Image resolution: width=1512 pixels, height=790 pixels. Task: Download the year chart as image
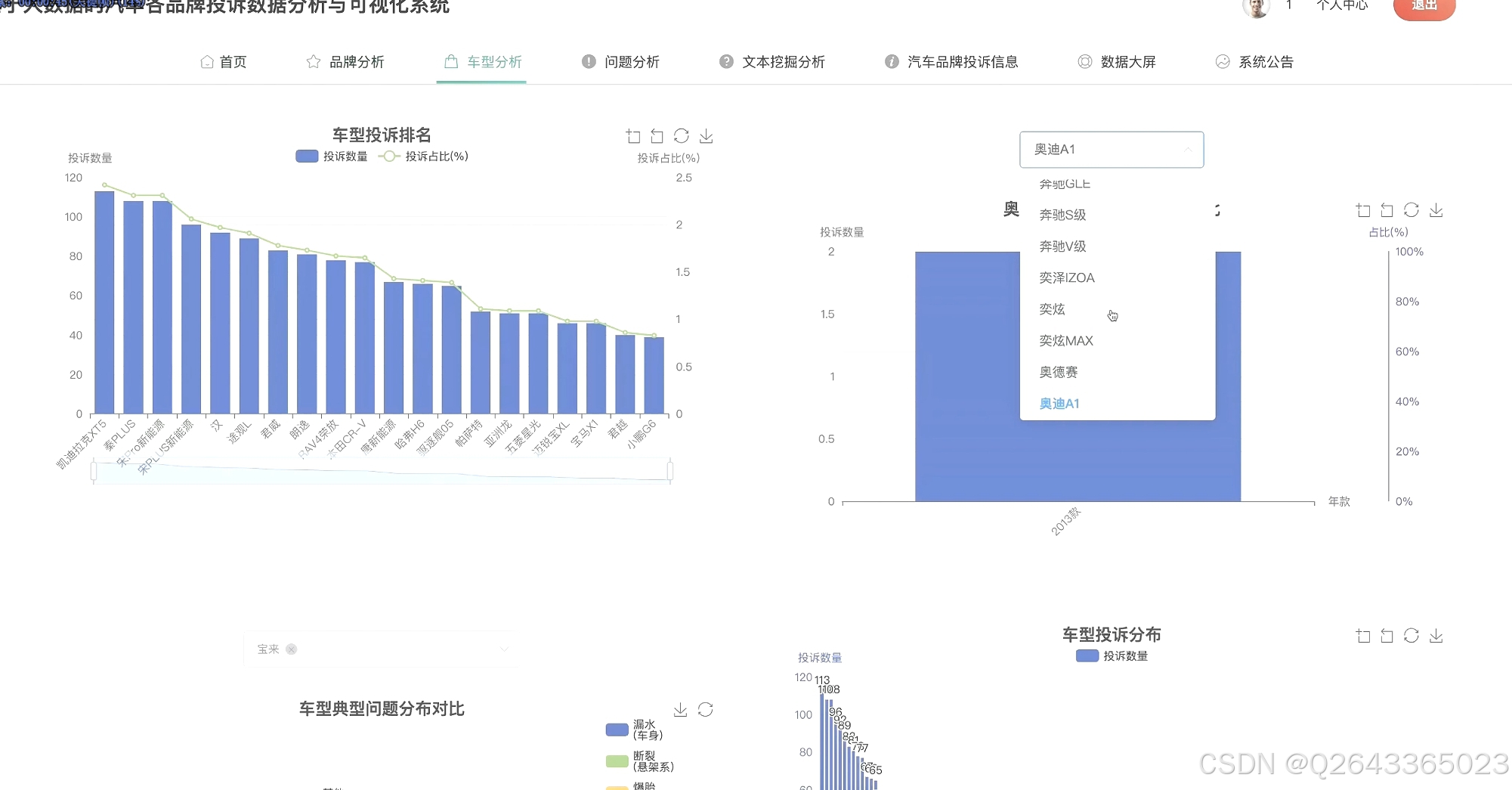tap(1436, 210)
